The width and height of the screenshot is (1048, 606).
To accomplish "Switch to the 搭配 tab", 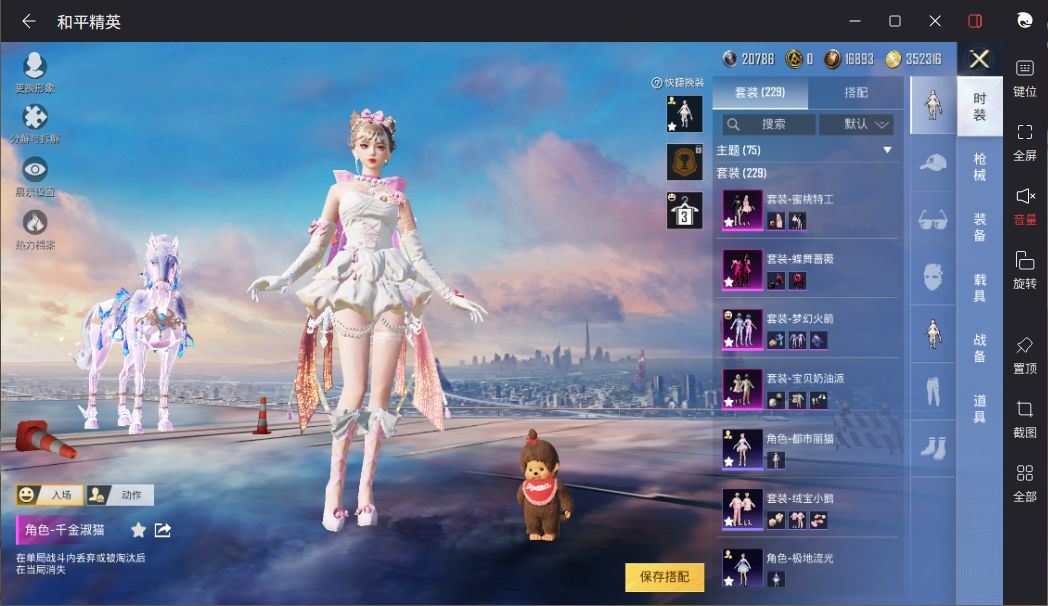I will coord(856,92).
